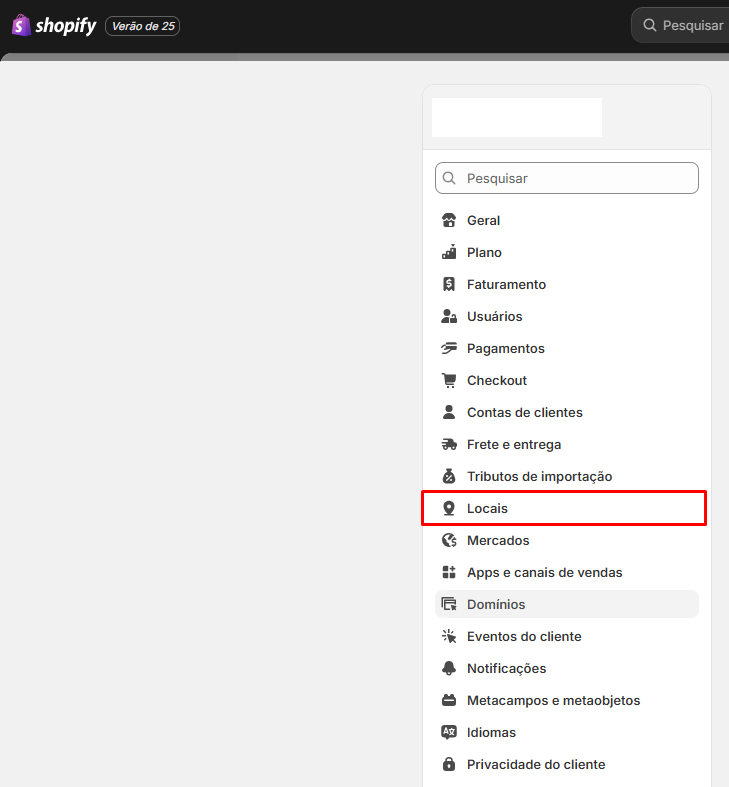Open Mercados settings
Screen dimensions: 729x787
point(567,541)
